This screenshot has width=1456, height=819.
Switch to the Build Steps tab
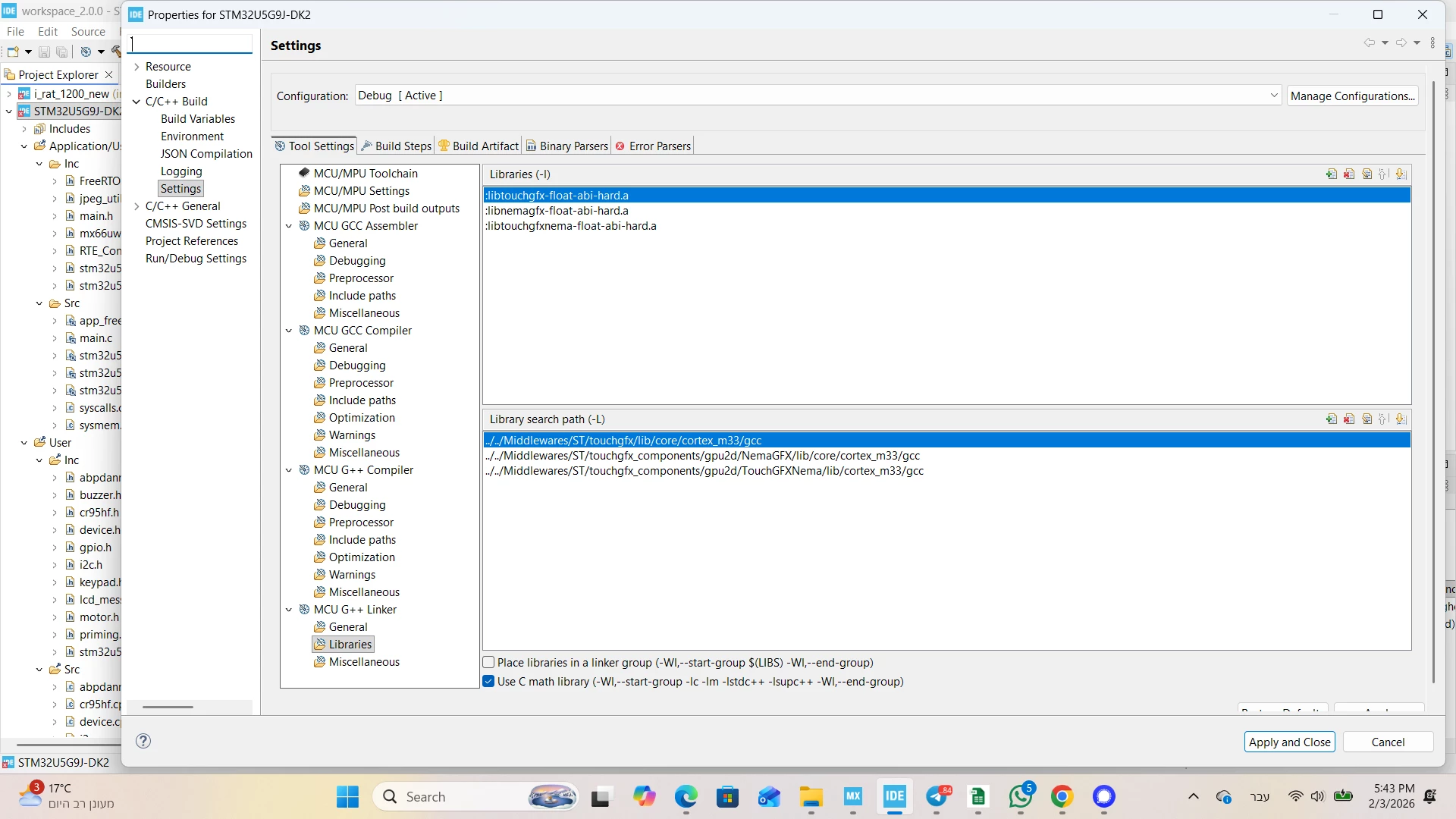(396, 146)
